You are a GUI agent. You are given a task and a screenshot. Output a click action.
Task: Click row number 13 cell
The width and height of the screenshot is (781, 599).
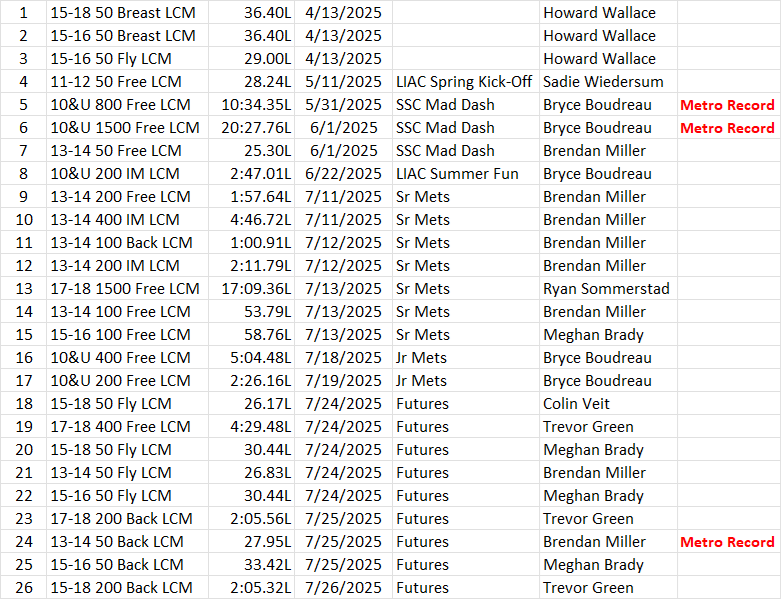[x=24, y=289]
